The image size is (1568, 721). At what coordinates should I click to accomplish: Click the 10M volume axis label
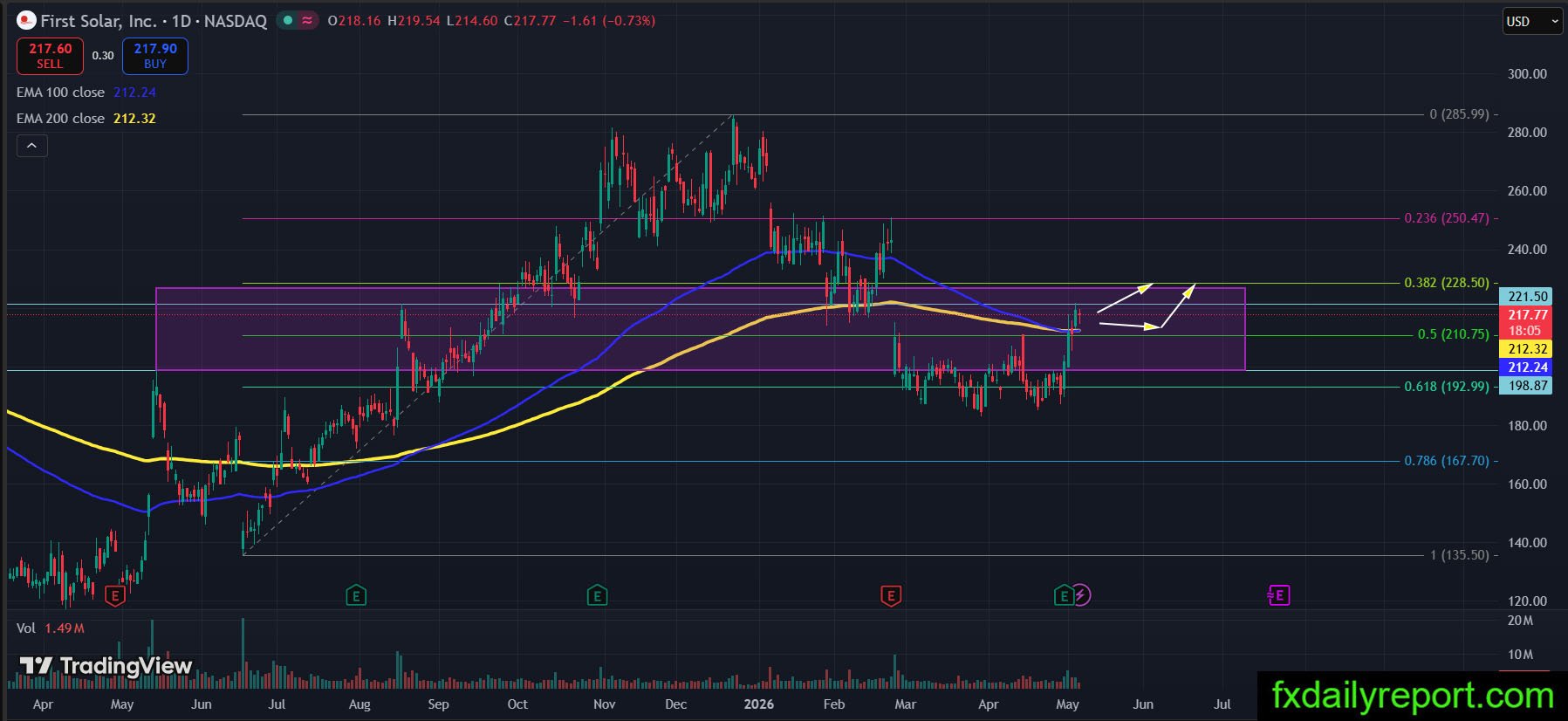[x=1520, y=655]
